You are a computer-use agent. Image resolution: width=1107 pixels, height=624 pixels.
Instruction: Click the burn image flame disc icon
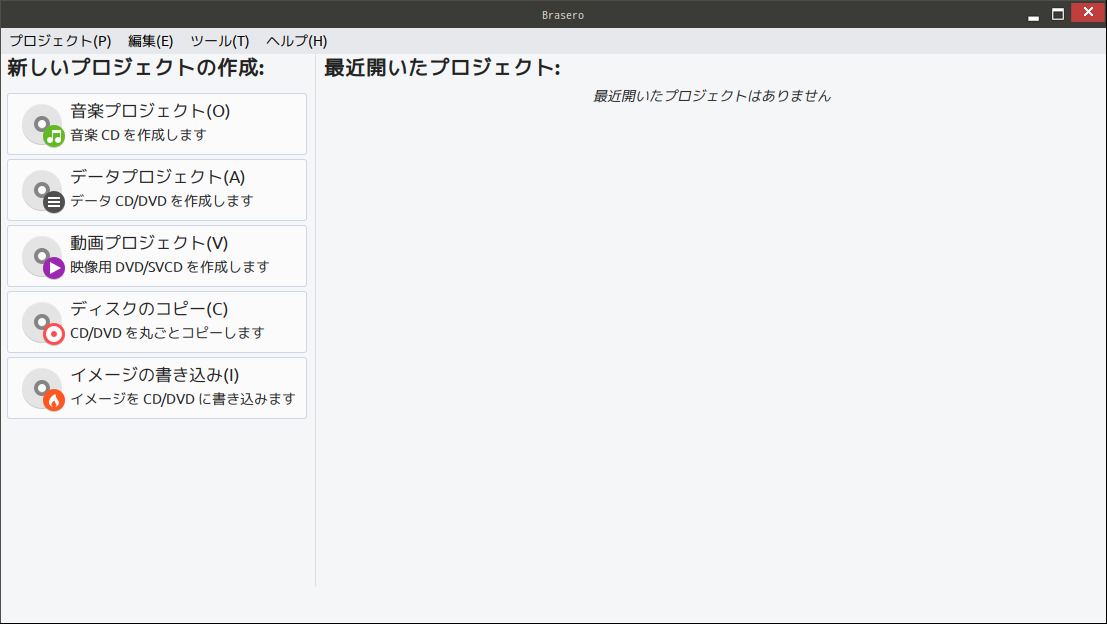pyautogui.click(x=43, y=389)
